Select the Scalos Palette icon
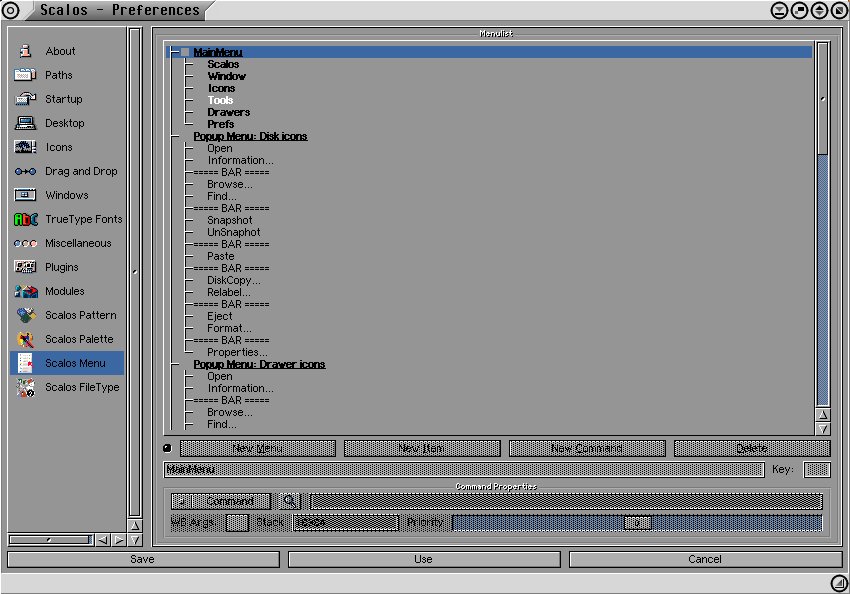The width and height of the screenshot is (850, 594). [x=25, y=339]
